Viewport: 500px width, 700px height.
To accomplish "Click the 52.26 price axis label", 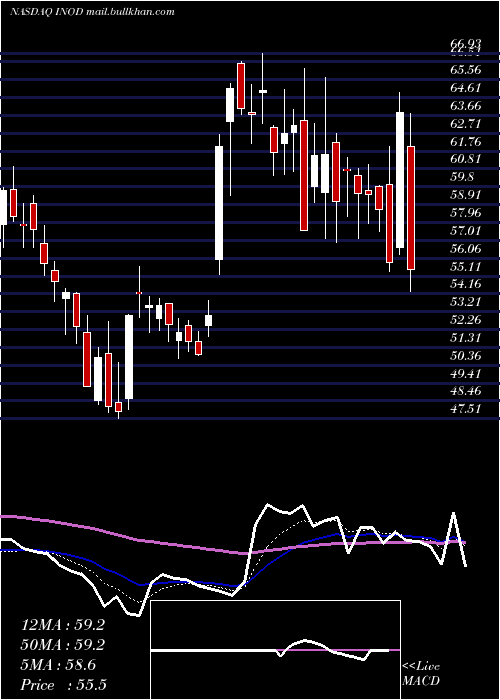I will [466, 320].
